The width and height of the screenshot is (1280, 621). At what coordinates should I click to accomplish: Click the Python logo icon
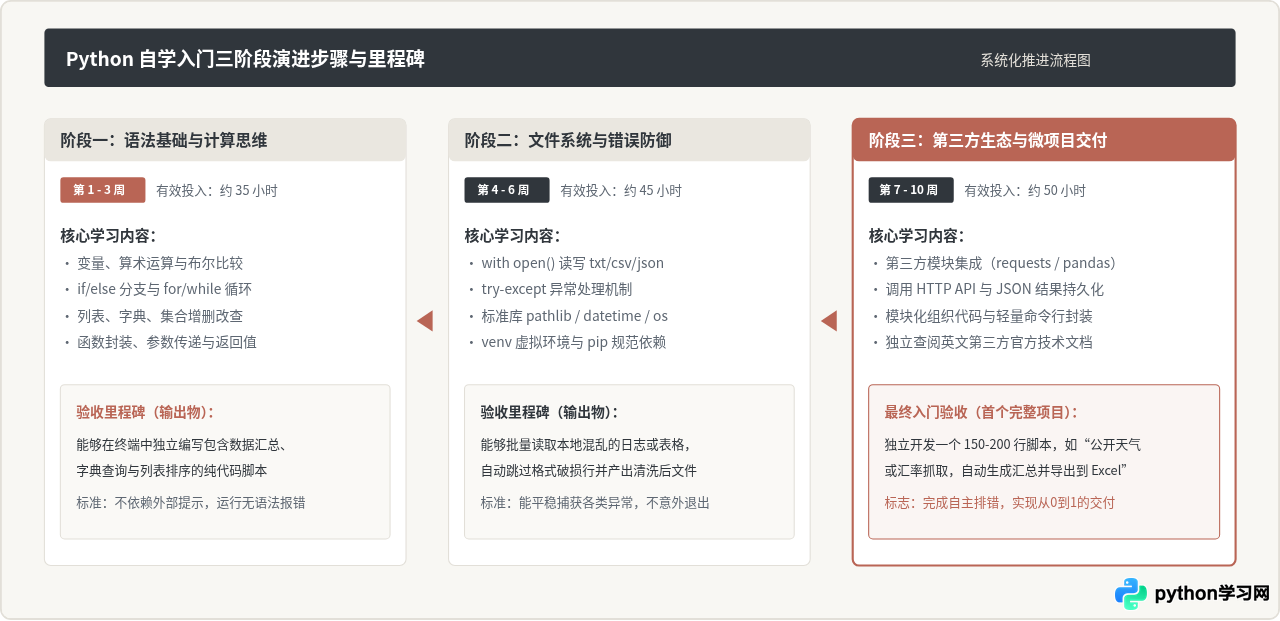1131,593
